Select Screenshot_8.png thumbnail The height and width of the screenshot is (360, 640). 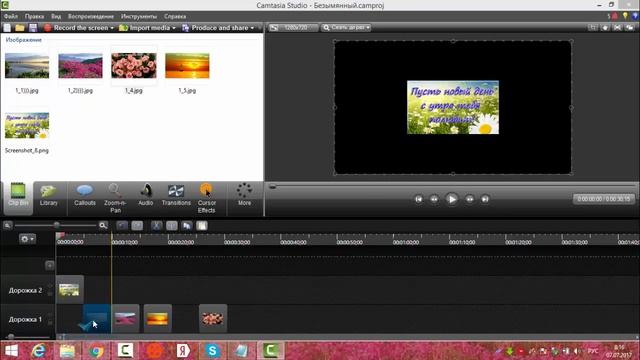pos(27,125)
